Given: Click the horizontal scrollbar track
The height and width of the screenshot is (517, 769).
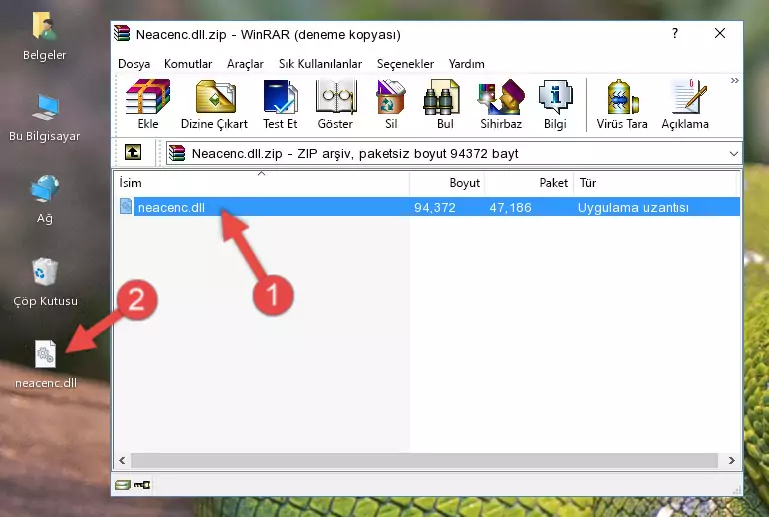Looking at the screenshot, I should click(x=424, y=460).
